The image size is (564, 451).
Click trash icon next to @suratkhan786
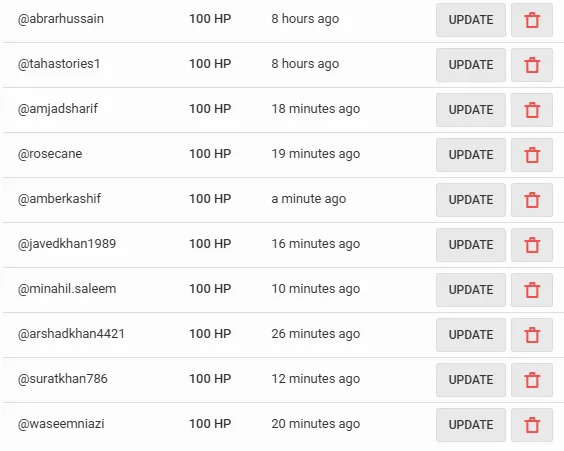pos(532,379)
